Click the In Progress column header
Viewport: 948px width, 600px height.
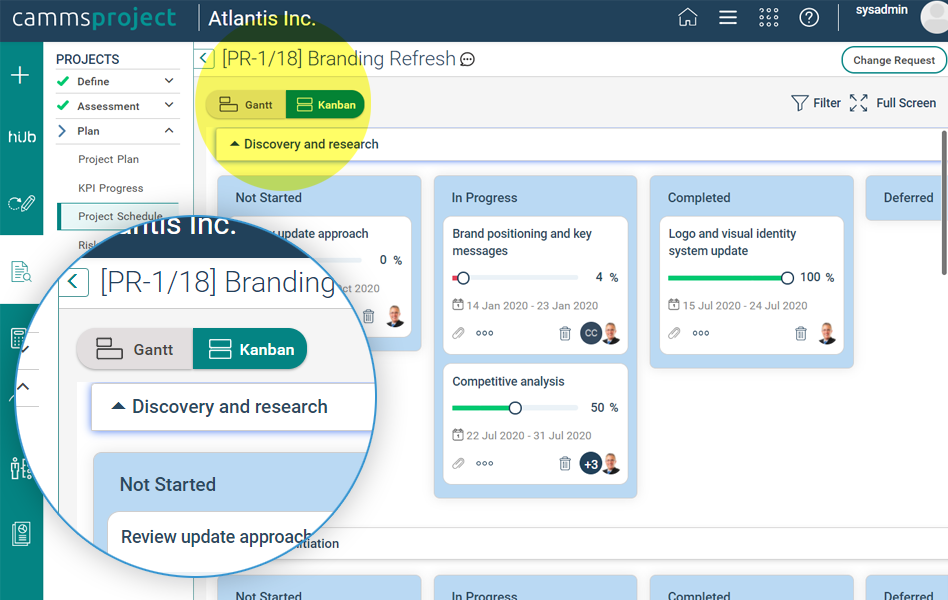point(484,198)
